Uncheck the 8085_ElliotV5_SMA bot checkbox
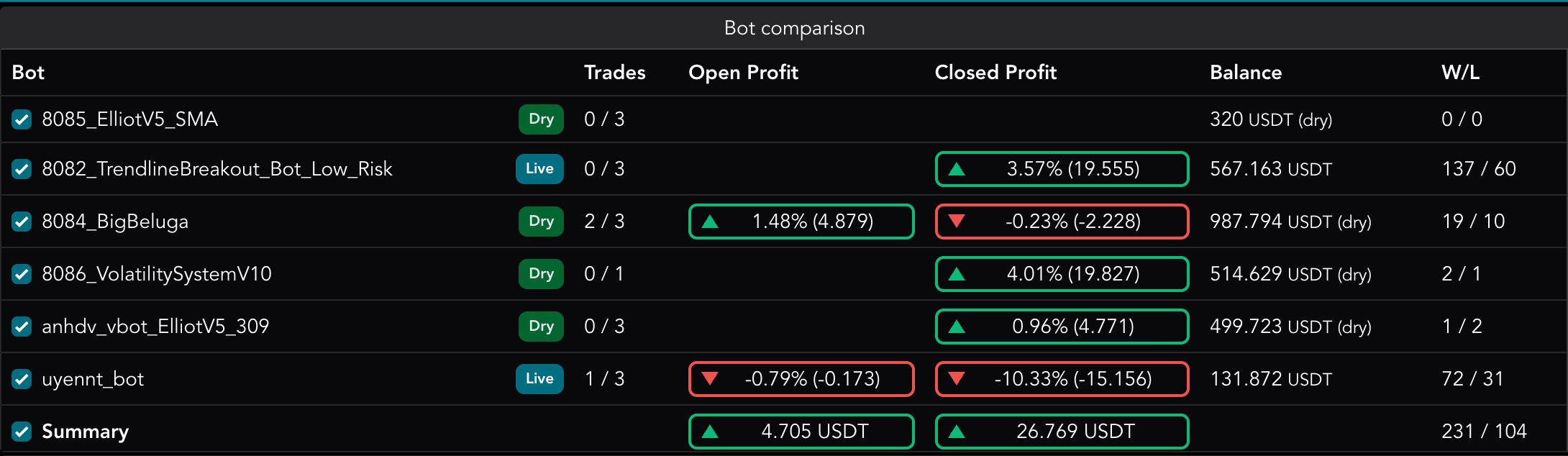 pyautogui.click(x=22, y=119)
